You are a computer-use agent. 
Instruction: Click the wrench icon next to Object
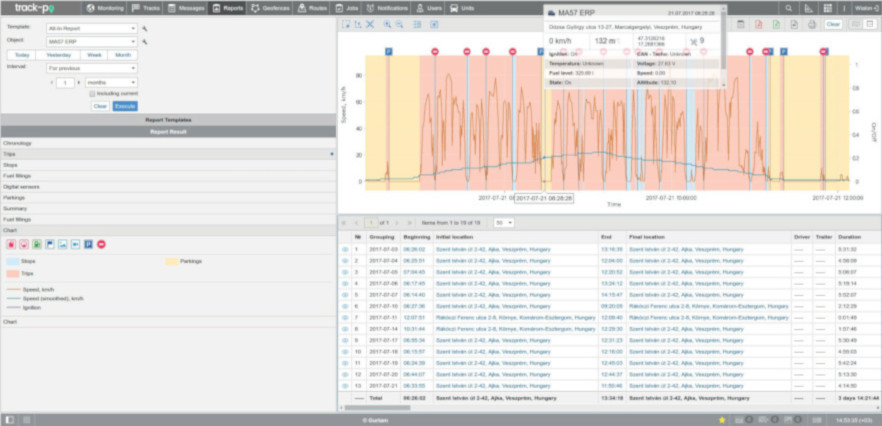coord(145,42)
